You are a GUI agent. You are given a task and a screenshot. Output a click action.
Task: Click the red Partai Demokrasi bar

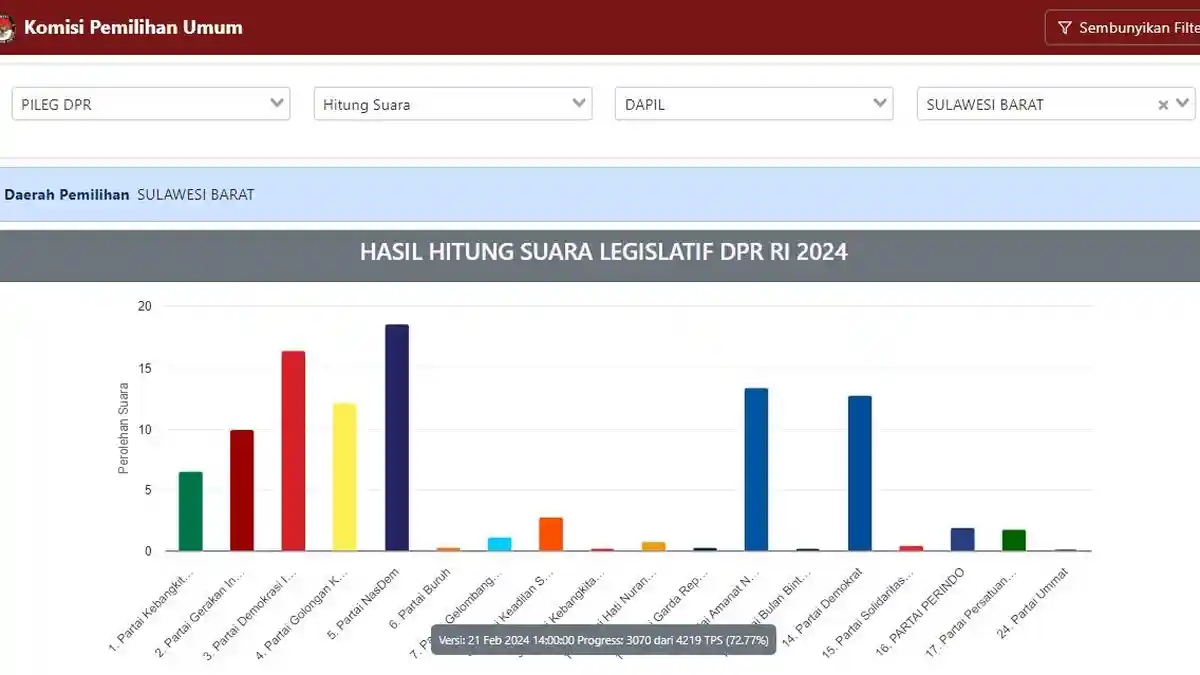(293, 451)
